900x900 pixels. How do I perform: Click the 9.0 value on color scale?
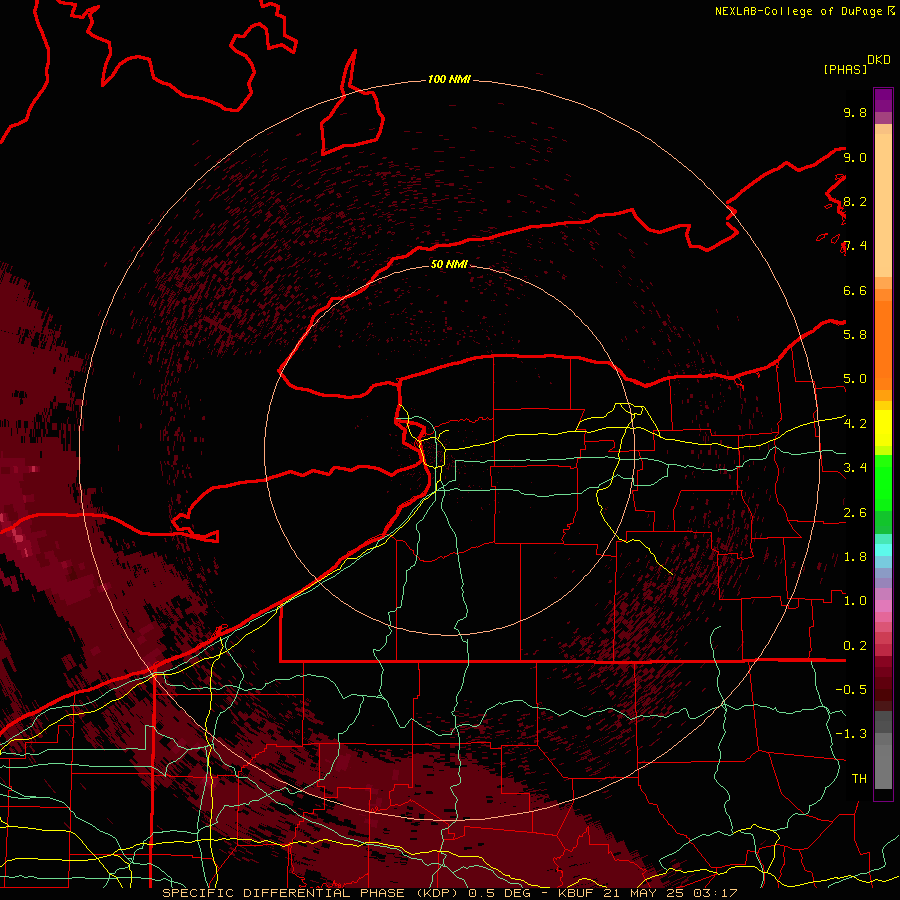855,157
